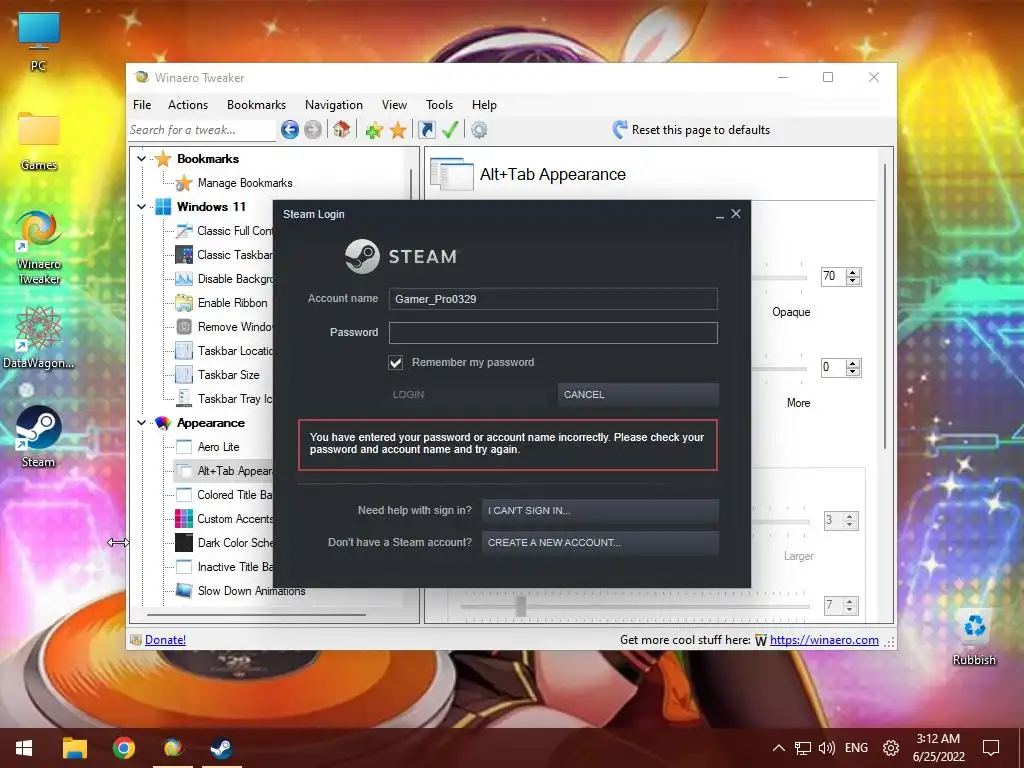Decrease the value 0 spinner down arrow
1024x768 pixels.
click(853, 372)
